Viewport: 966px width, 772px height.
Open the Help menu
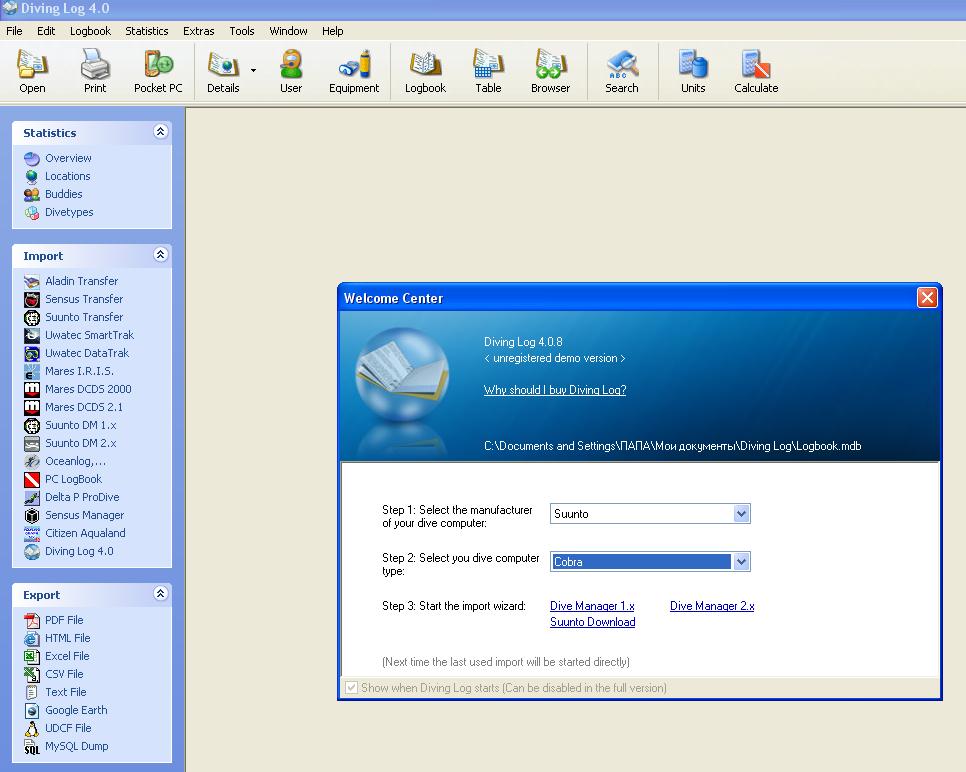click(x=333, y=31)
